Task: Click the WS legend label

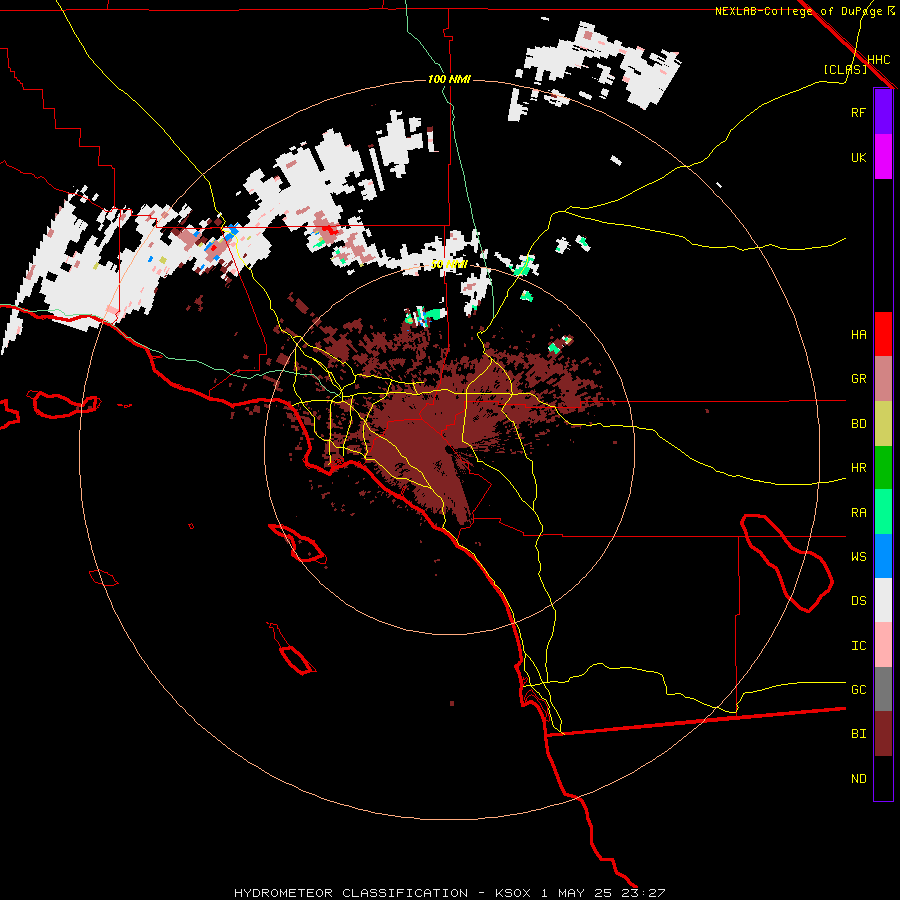Action: [858, 557]
